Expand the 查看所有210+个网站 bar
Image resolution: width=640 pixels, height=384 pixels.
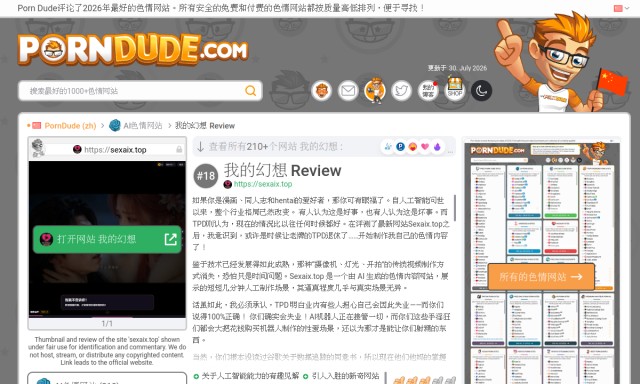pyautogui.click(x=324, y=146)
